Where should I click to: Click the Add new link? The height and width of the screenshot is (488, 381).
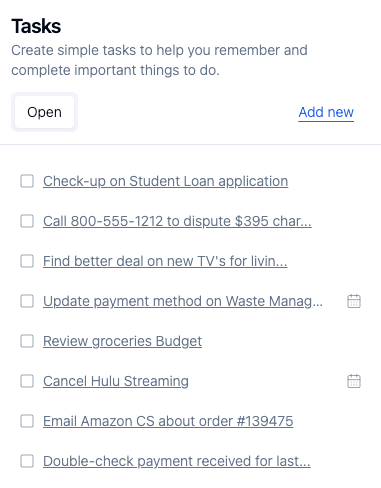point(326,112)
